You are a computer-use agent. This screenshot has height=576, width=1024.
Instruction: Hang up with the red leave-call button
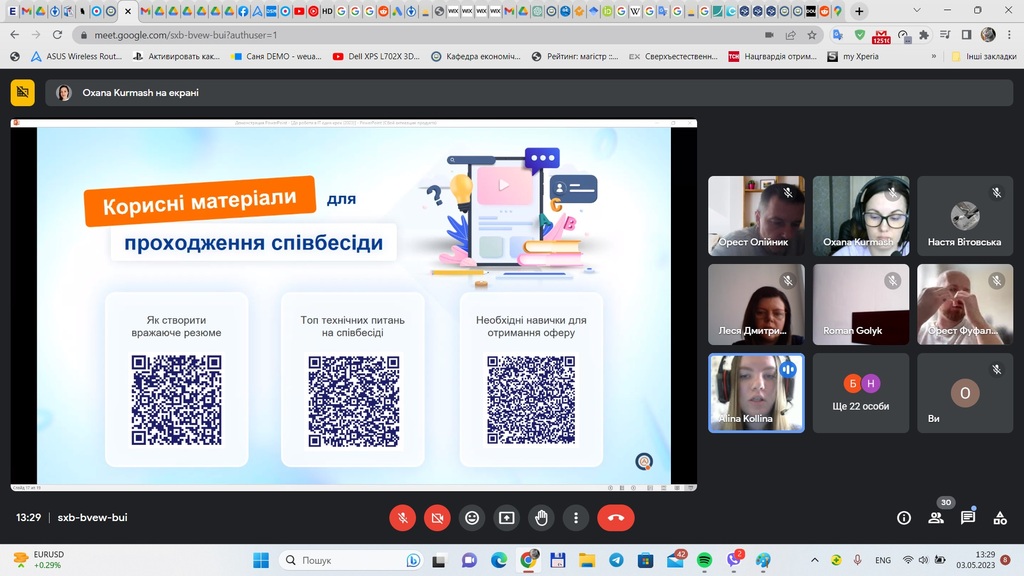click(x=615, y=518)
